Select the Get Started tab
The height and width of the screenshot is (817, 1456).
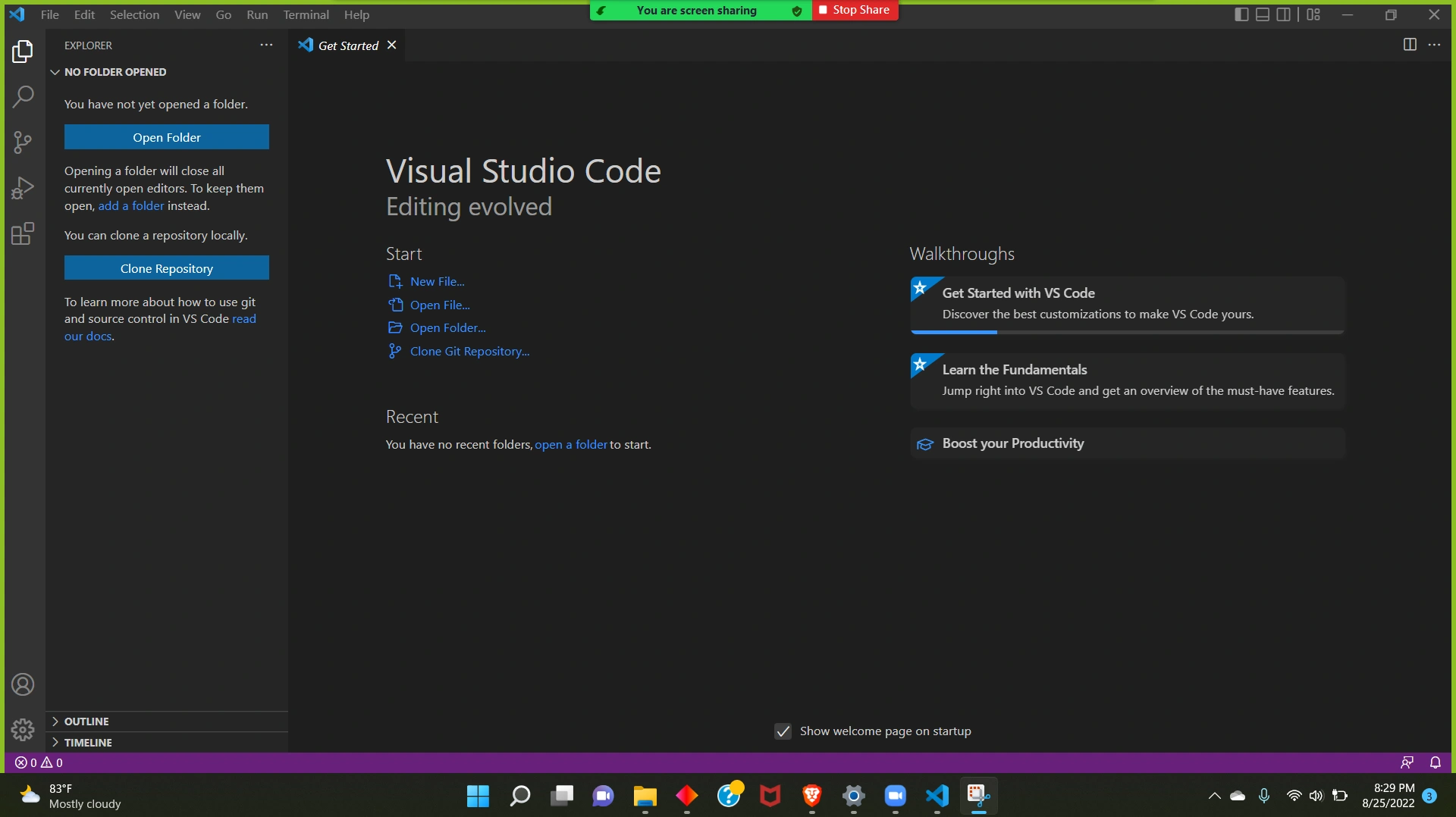click(x=347, y=45)
